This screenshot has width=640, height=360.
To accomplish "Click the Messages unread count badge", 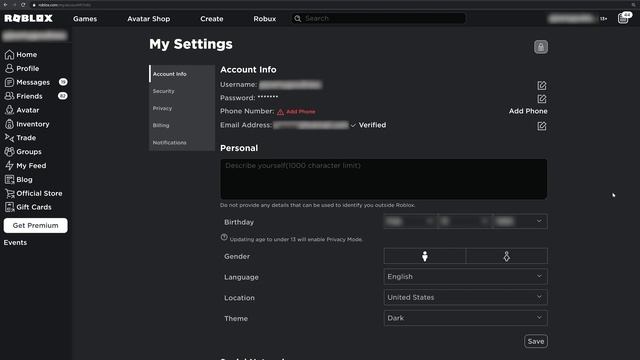I will pyautogui.click(x=63, y=82).
